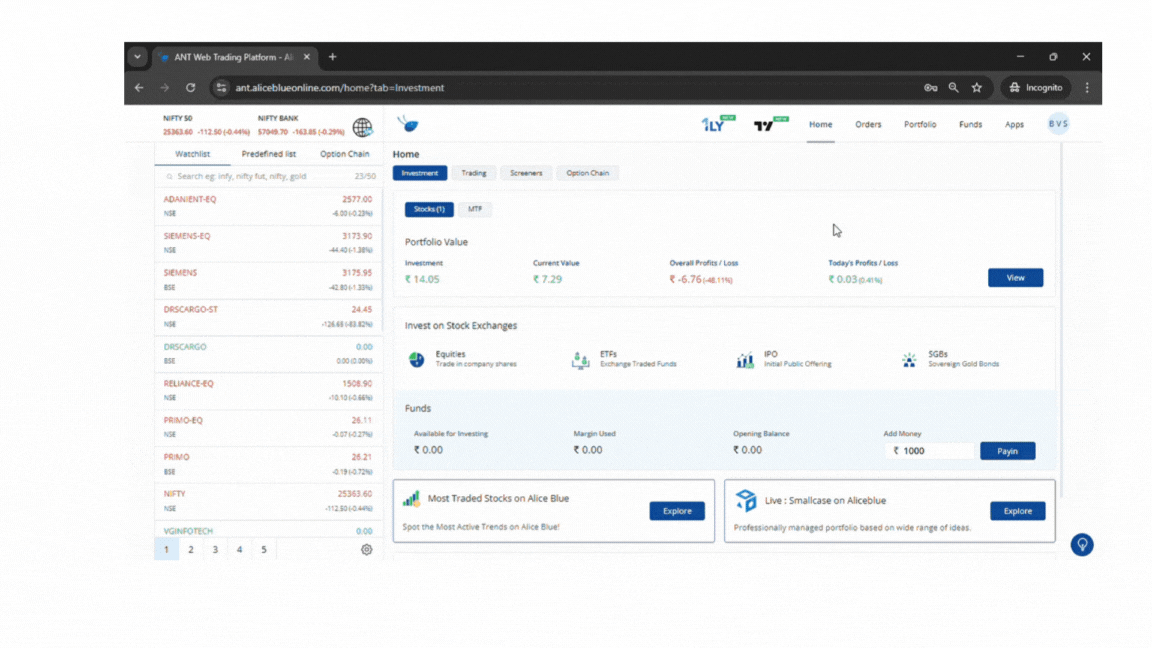Switch to watchlist page 1
Viewport: 1152px width, 648px height.
tap(166, 550)
